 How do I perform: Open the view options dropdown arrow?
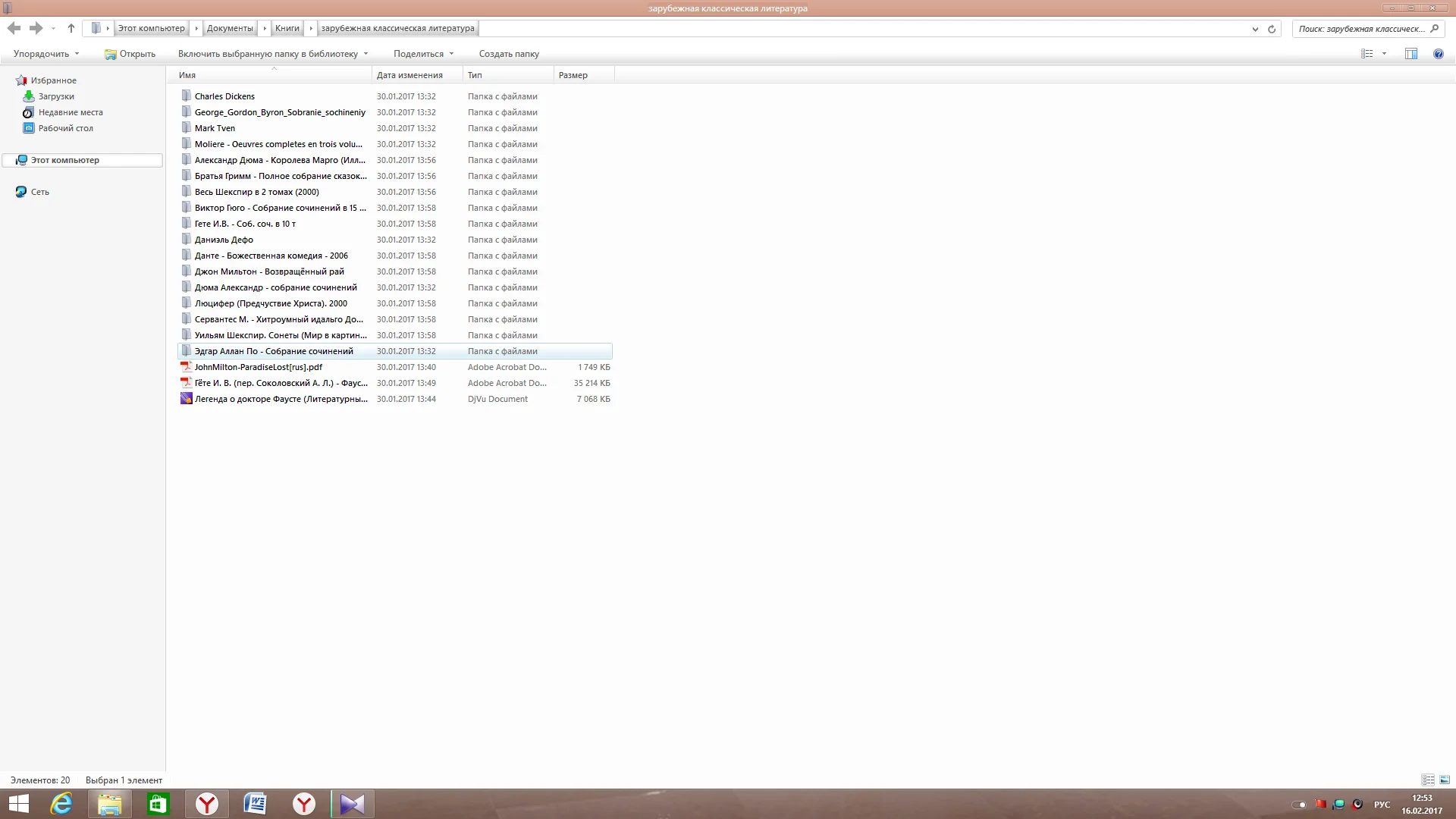pyautogui.click(x=1385, y=53)
